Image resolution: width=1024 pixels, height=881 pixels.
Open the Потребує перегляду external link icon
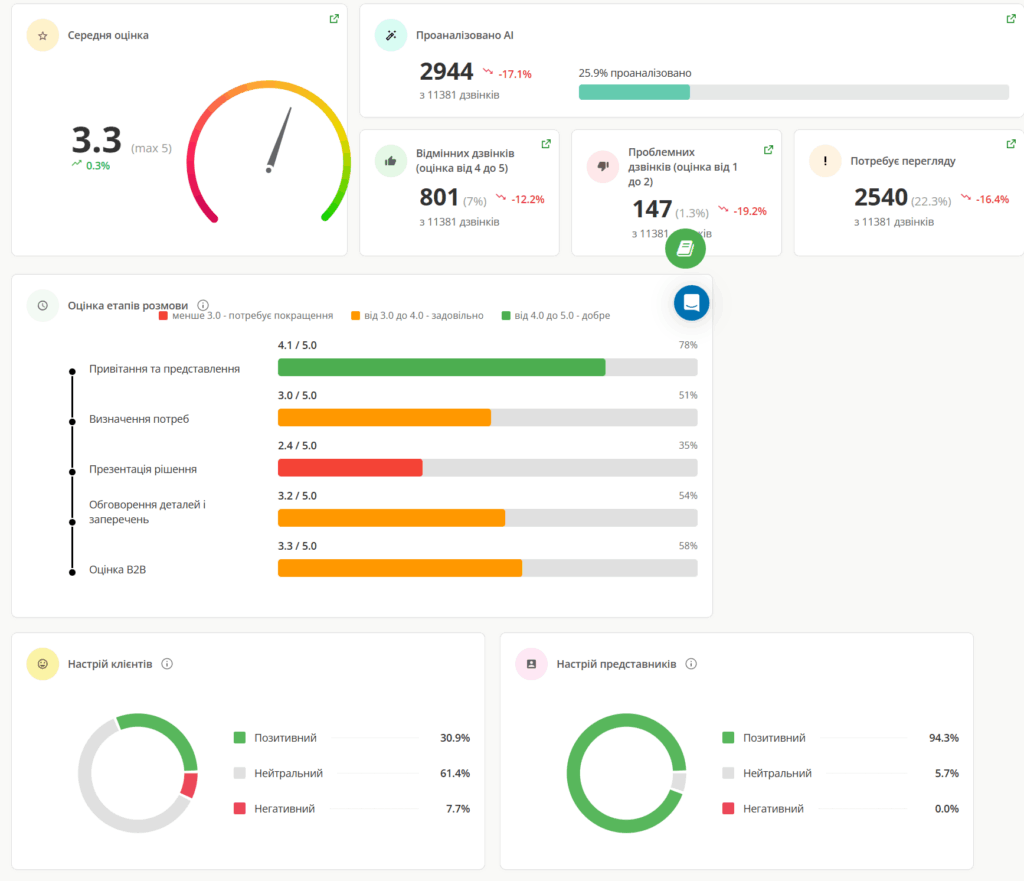1010,144
